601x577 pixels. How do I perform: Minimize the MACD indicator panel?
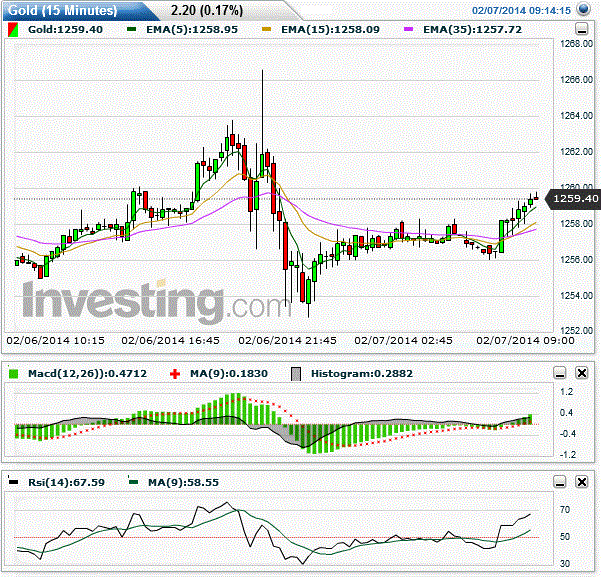pyautogui.click(x=560, y=373)
